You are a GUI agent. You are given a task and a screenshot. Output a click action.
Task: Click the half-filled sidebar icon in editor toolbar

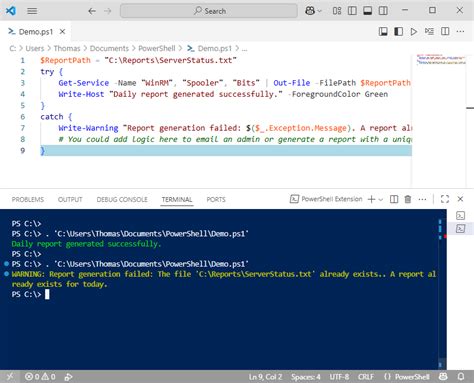[398, 32]
